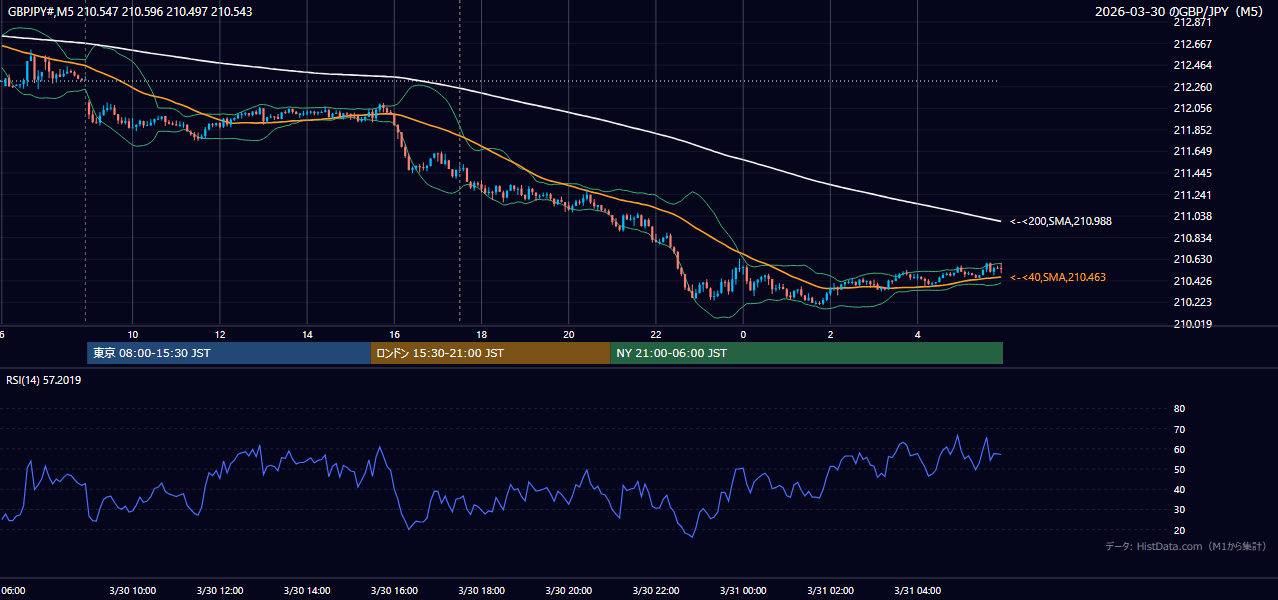Viewport: 1278px width, 600px height.
Task: Pick RSI level 30 on the scale
Action: pyautogui.click(x=1179, y=510)
